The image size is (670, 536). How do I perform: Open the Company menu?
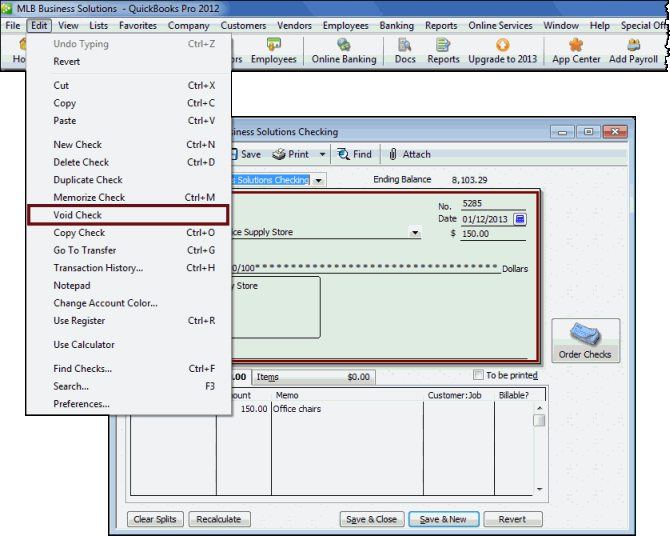[x=188, y=26]
